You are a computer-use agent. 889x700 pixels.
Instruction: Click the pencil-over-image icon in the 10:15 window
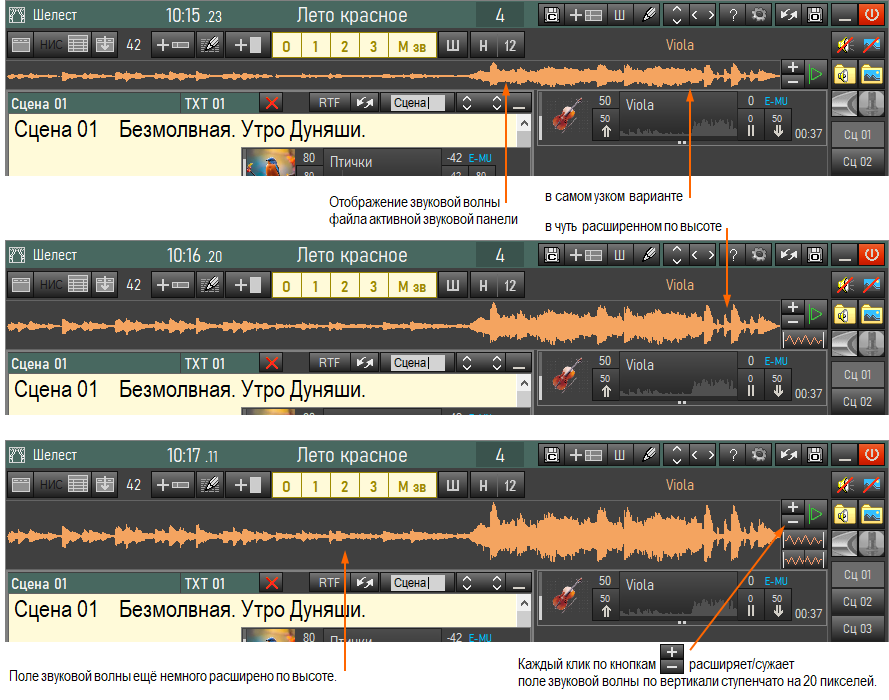coord(210,45)
